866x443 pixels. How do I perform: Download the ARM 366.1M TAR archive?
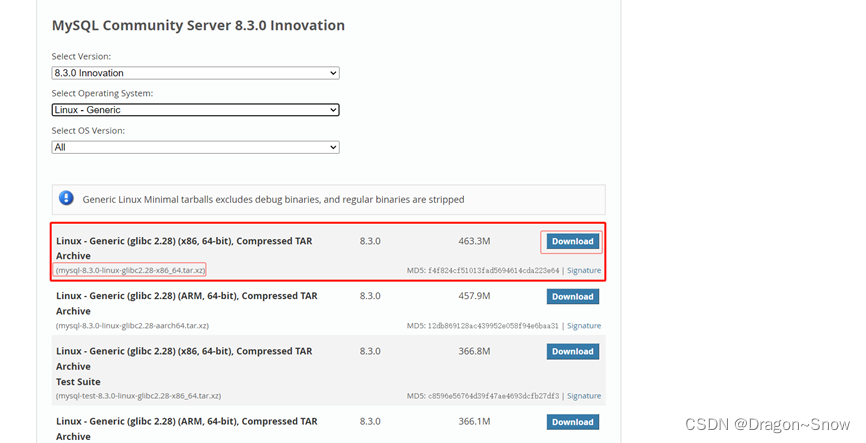pos(573,422)
